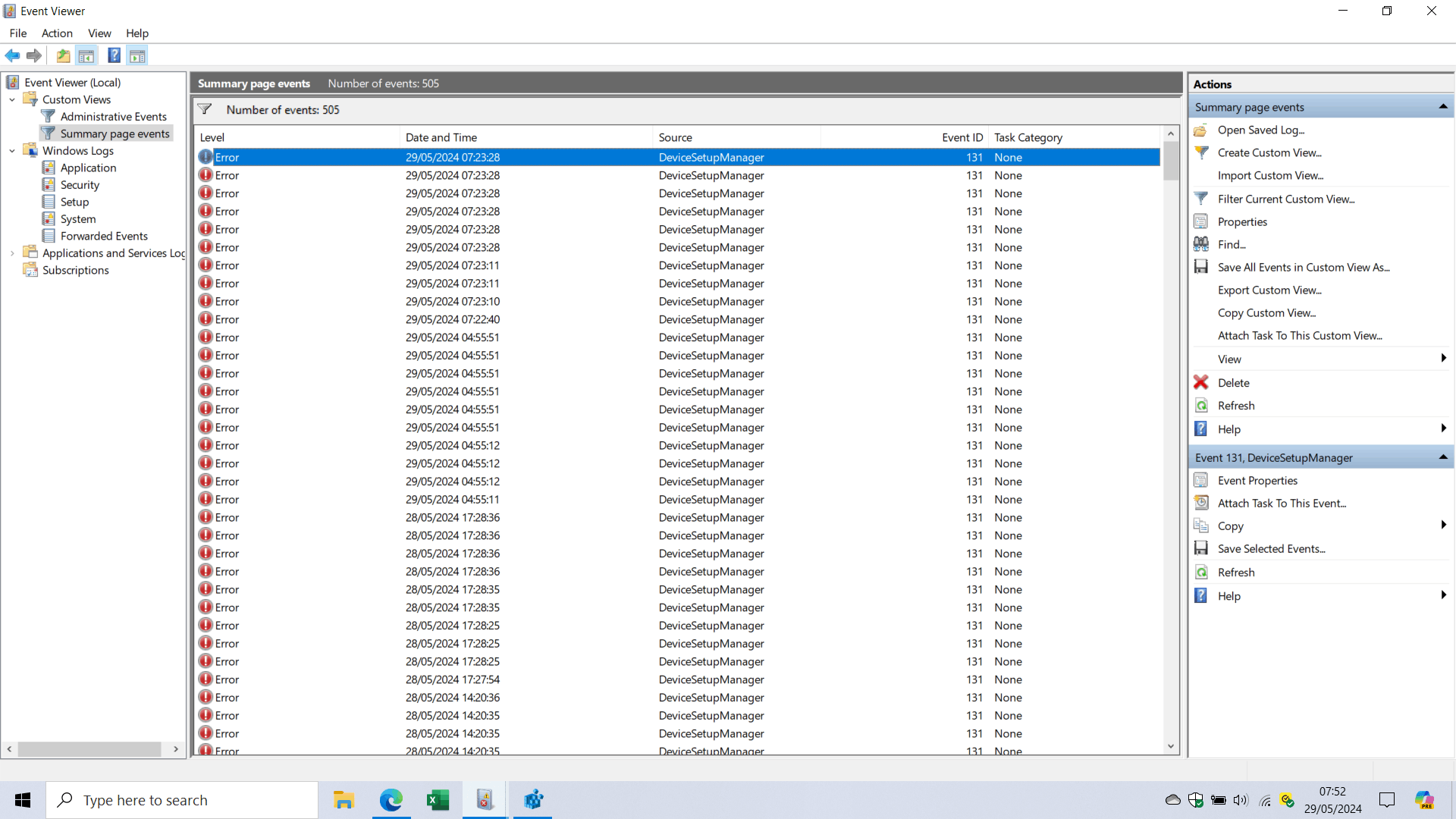Image resolution: width=1456 pixels, height=819 pixels.
Task: Click the red Delete X icon
Action: pyautogui.click(x=1200, y=382)
